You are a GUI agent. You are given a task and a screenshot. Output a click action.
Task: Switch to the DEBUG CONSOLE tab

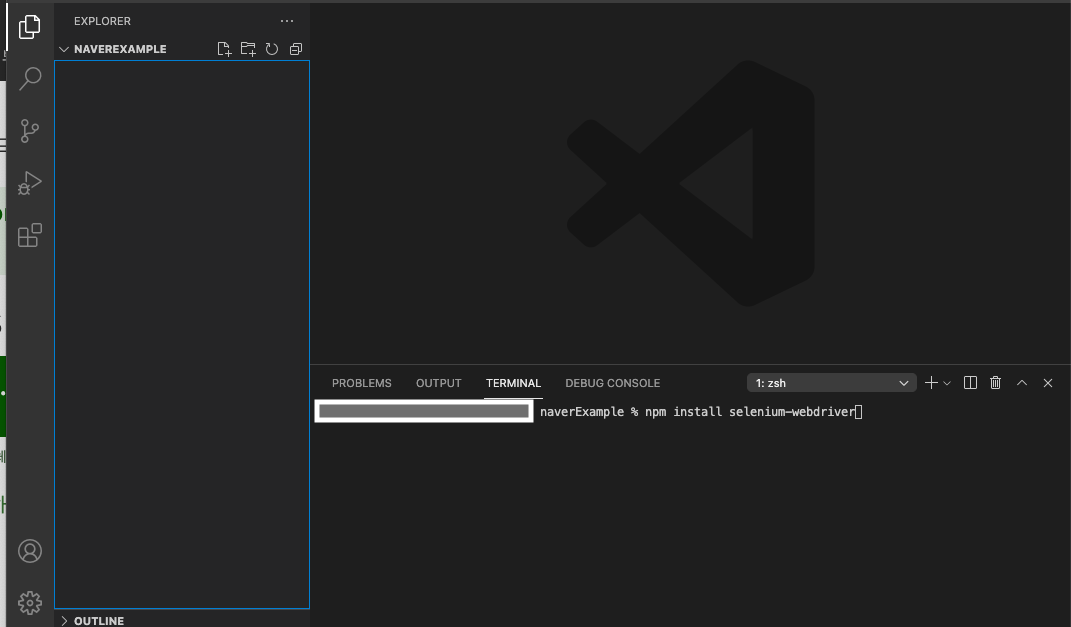point(613,383)
